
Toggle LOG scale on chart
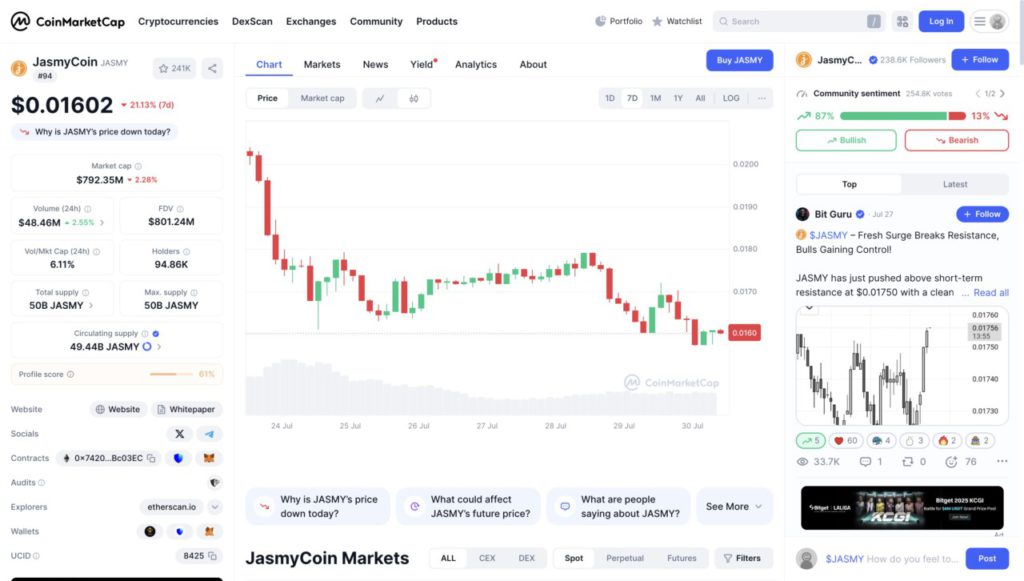point(731,98)
